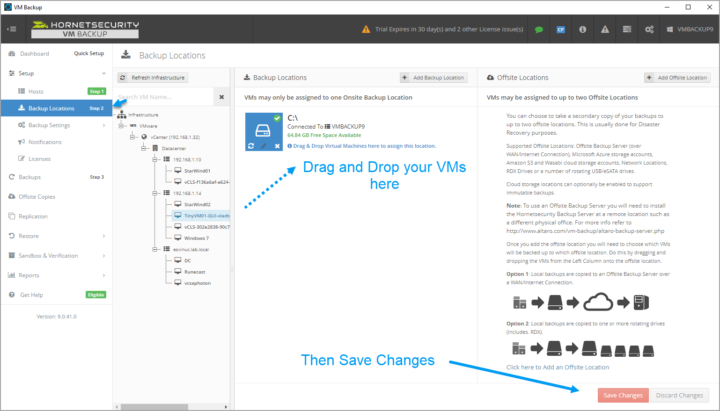
Task: Click the trial expiry warning icon
Action: [x=366, y=29]
